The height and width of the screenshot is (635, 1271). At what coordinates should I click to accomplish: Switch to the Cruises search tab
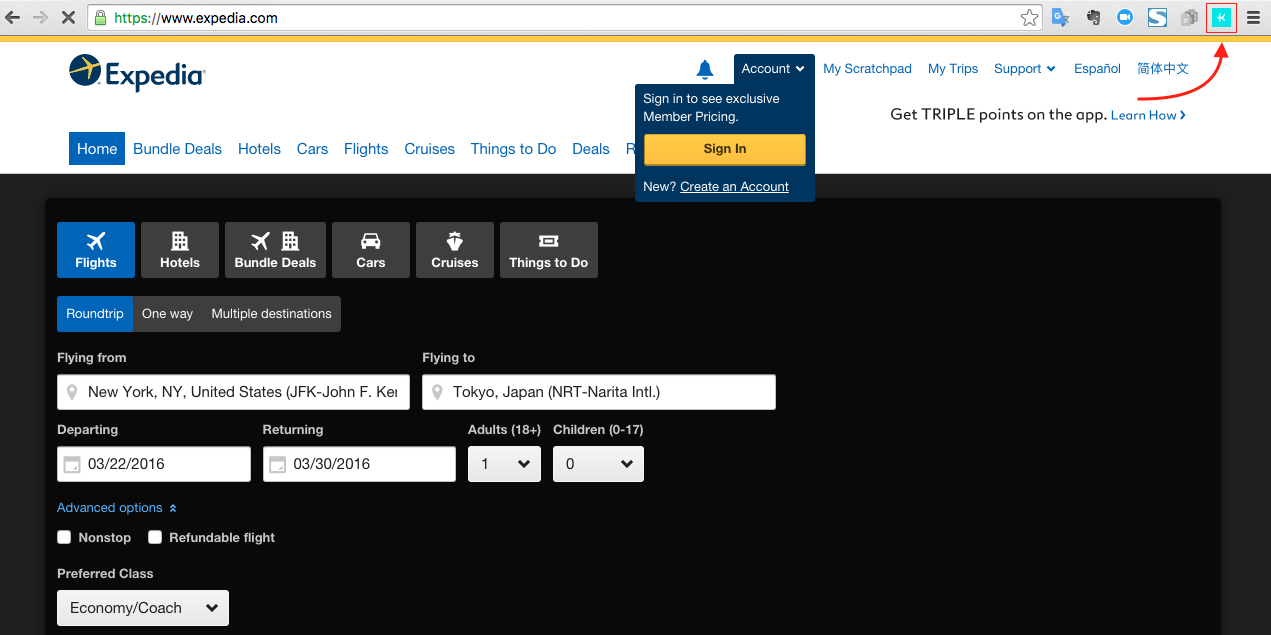tap(455, 250)
